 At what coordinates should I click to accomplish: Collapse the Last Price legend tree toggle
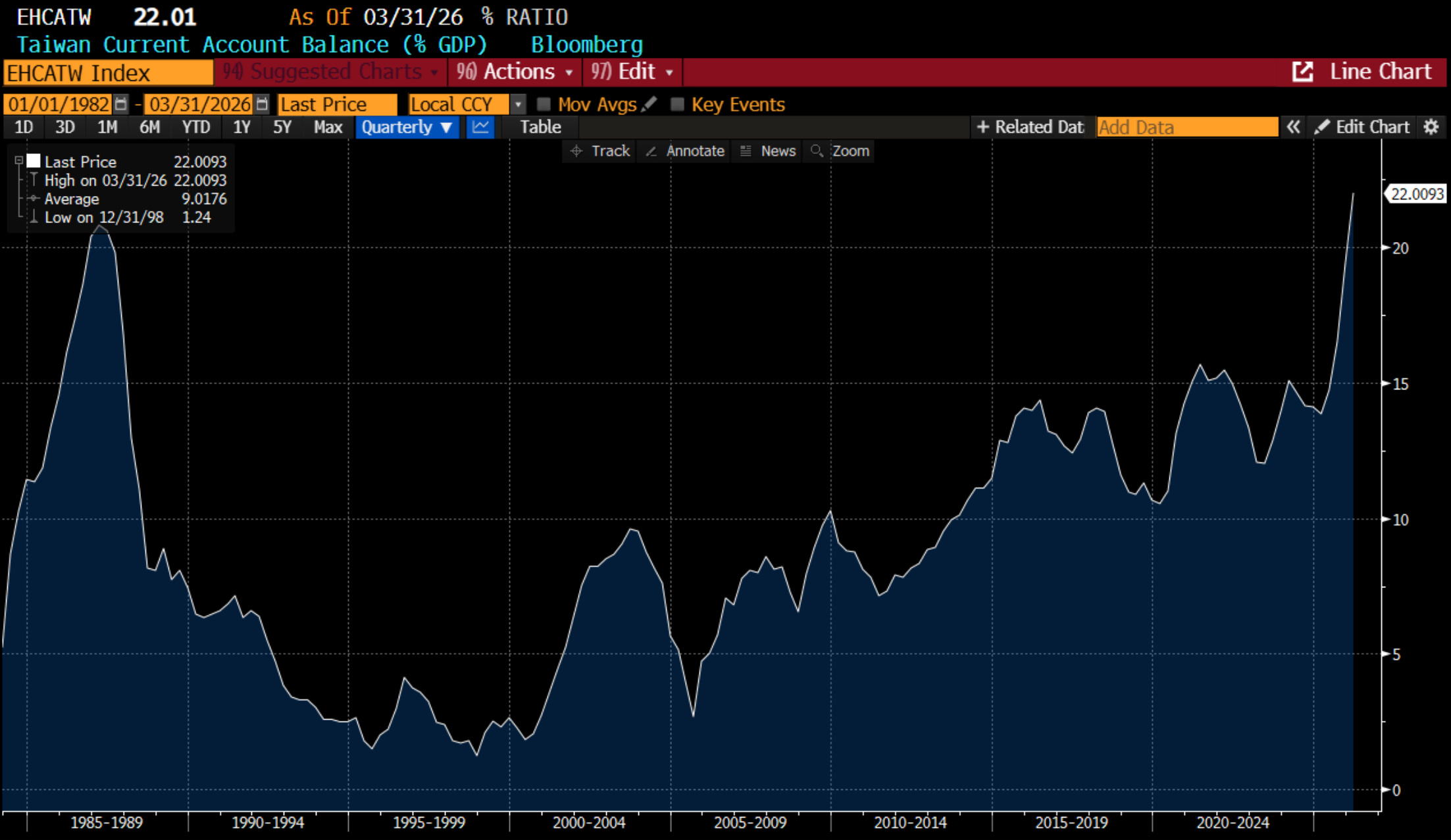click(x=19, y=161)
